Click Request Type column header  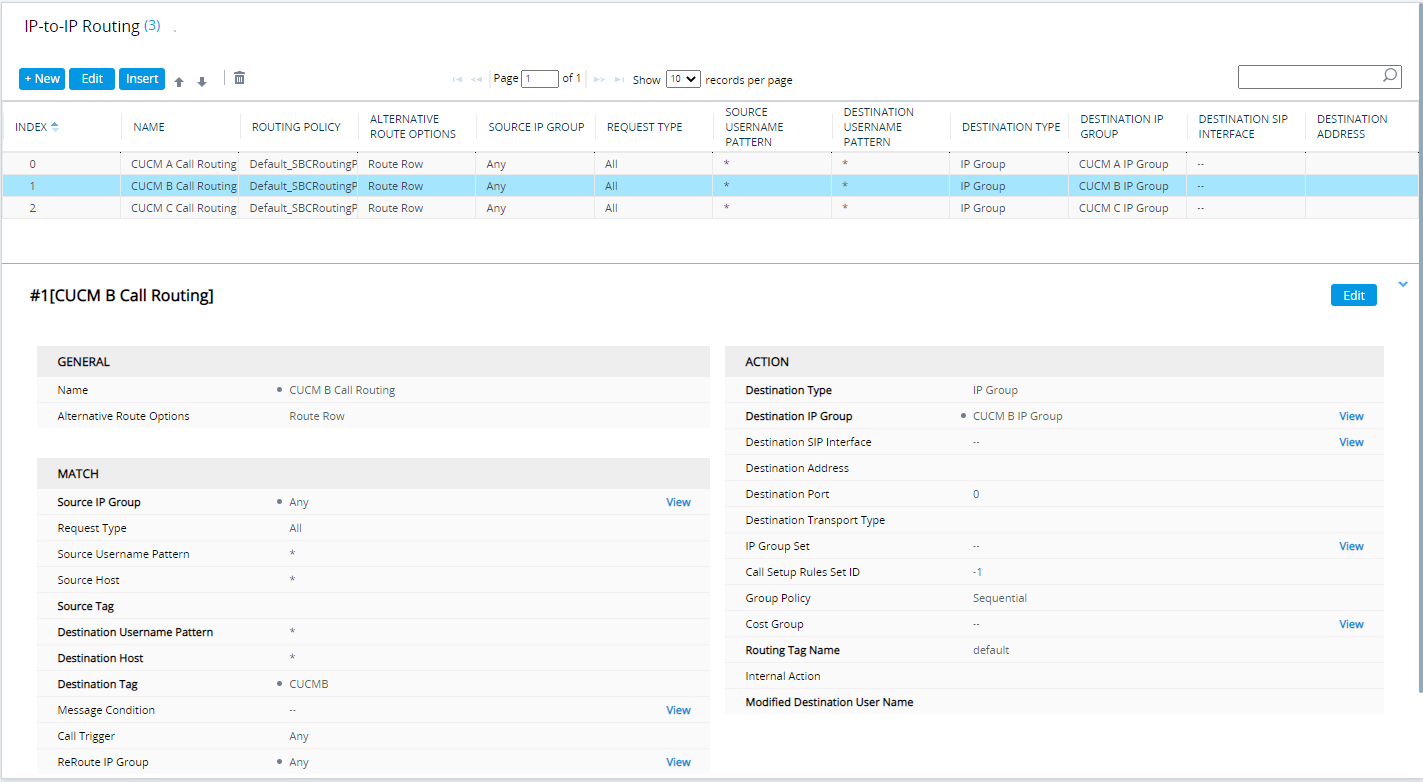coord(644,127)
